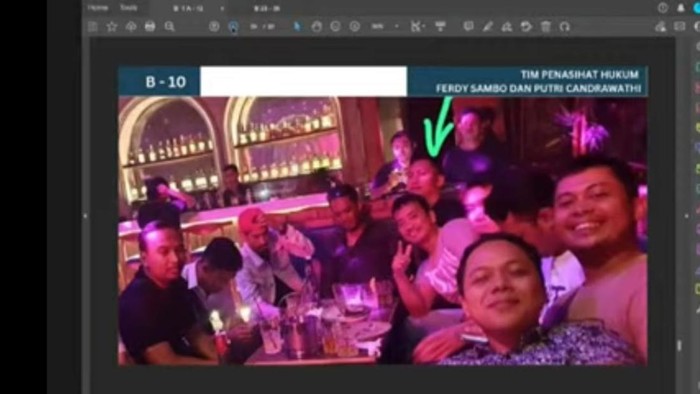Select the highlighter pen tool
This screenshot has height=394, width=700.
coord(488,27)
